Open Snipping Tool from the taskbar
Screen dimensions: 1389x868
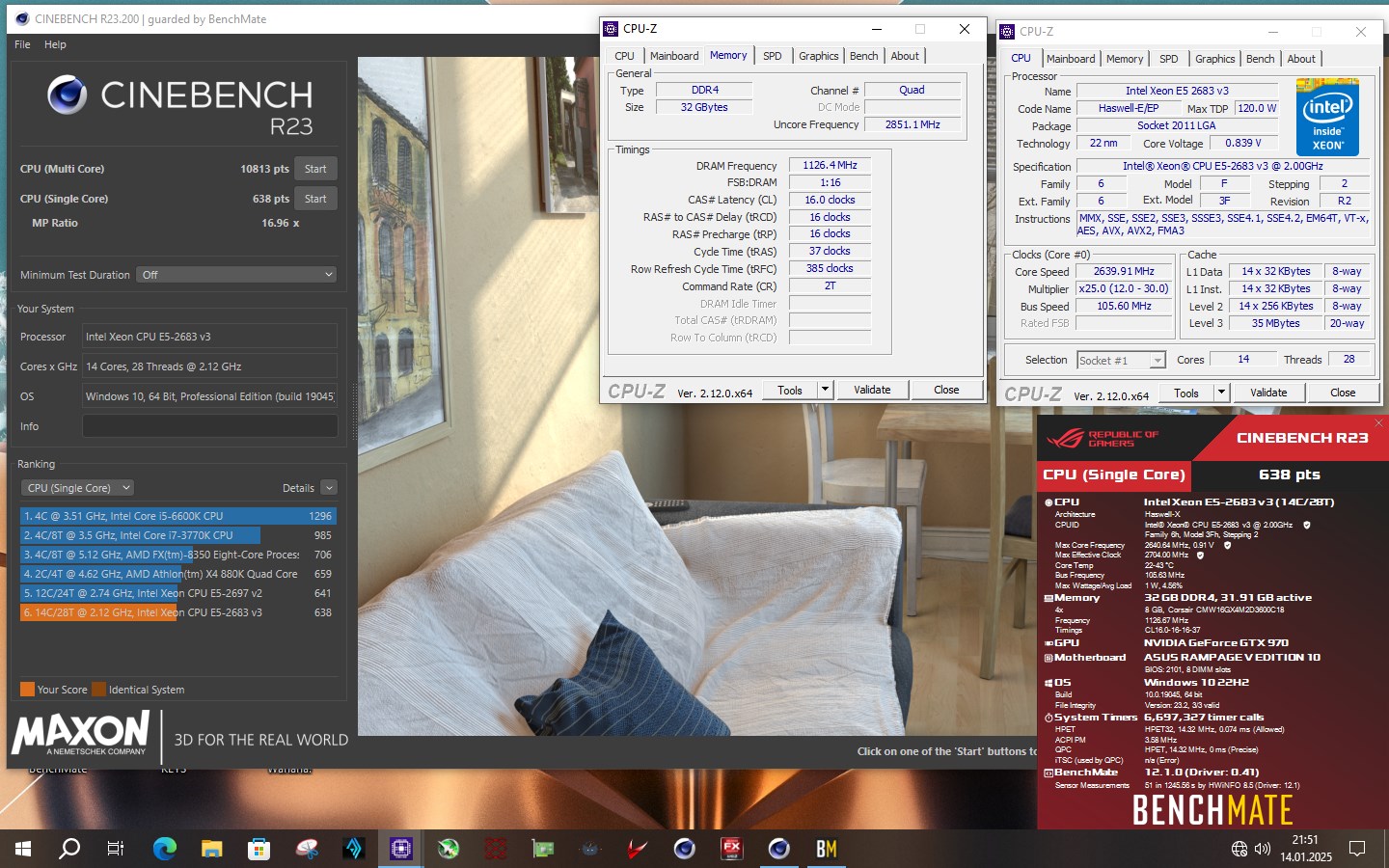[307, 849]
